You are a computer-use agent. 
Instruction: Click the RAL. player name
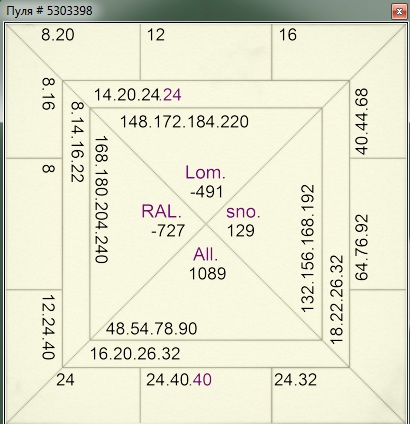tap(161, 211)
